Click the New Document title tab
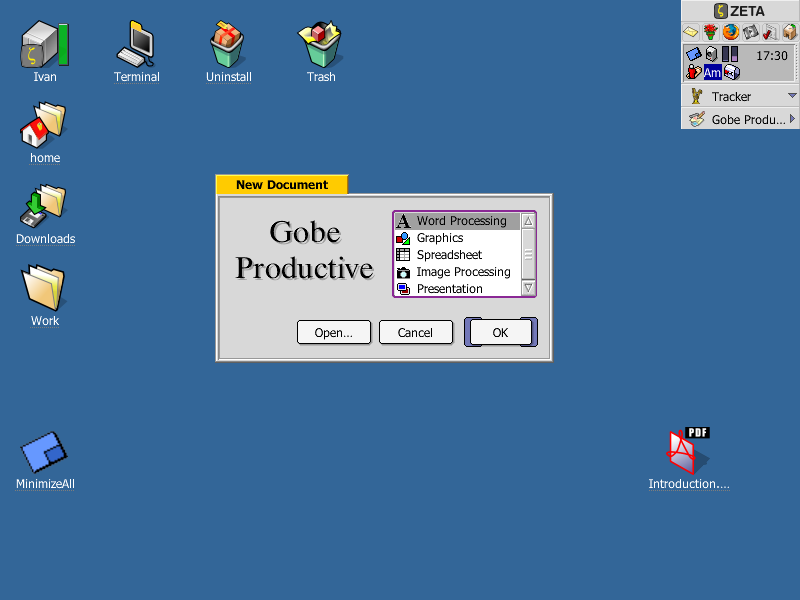Image resolution: width=800 pixels, height=600 pixels. click(282, 185)
